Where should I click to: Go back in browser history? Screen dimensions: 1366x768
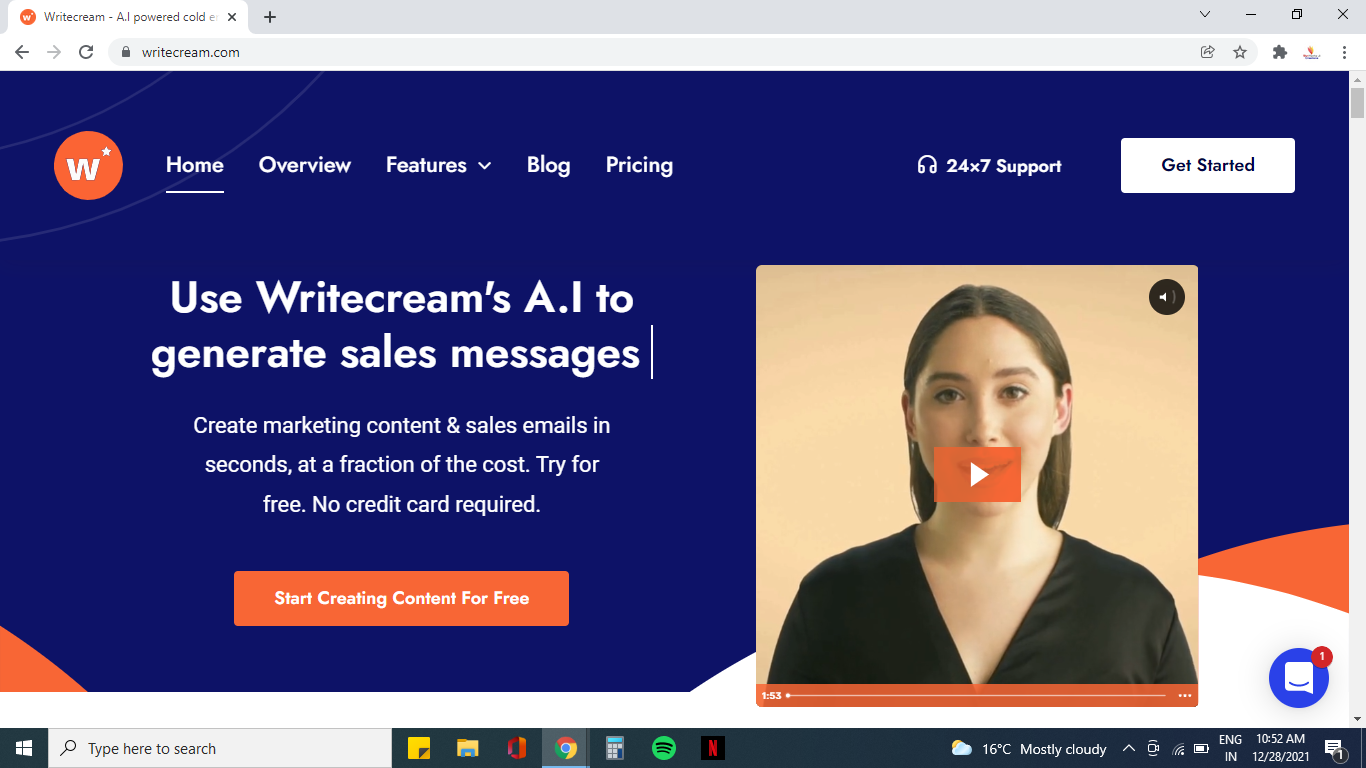[x=22, y=52]
